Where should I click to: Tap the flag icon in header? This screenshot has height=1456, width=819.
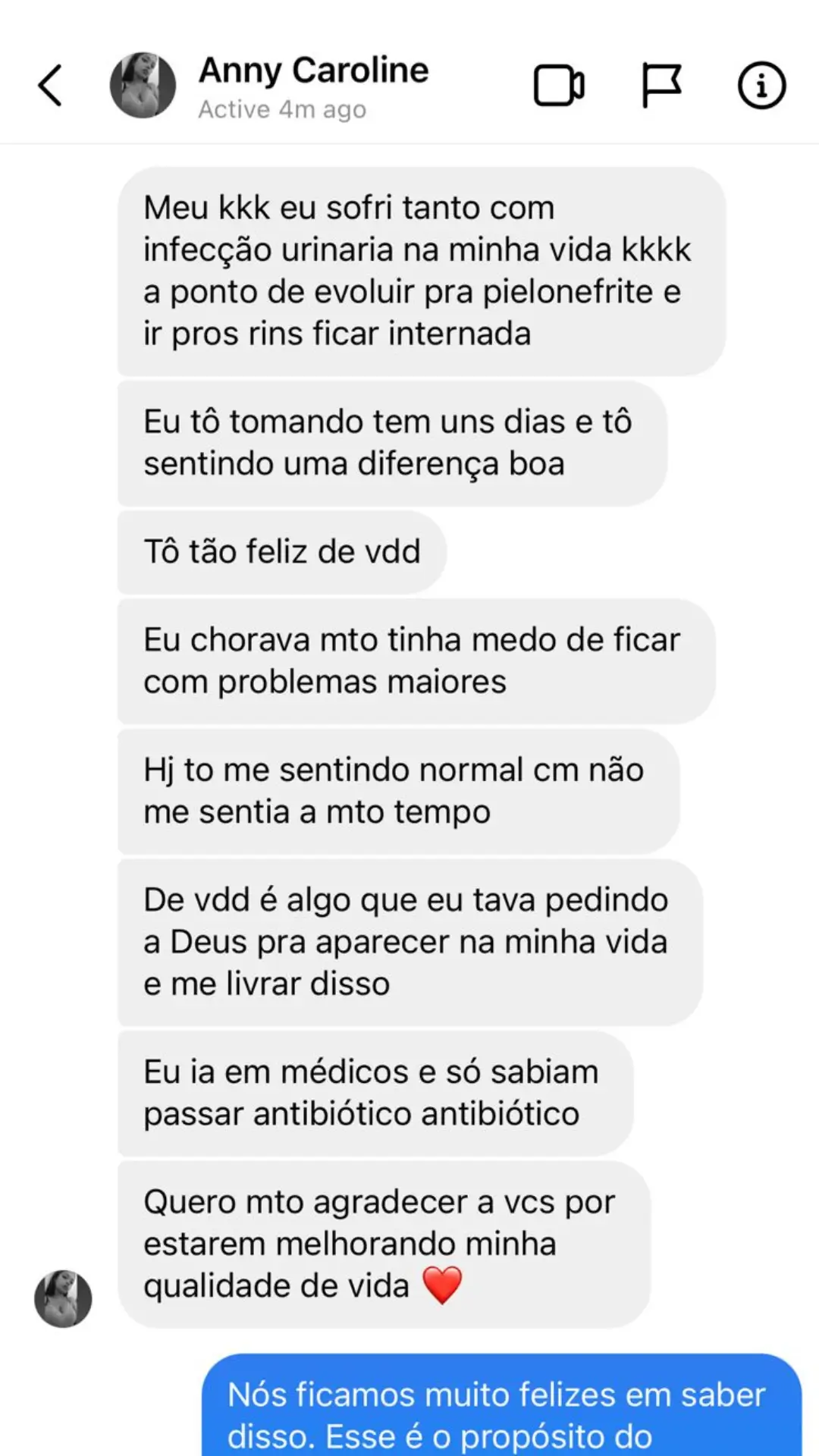[661, 85]
